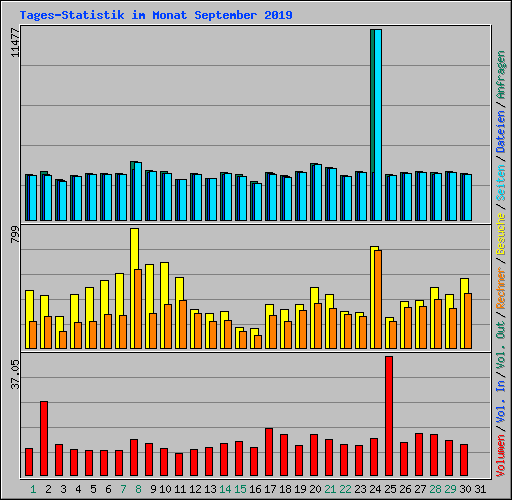
Task: Click the tallest cyan bar above day 24
Action: (378, 125)
